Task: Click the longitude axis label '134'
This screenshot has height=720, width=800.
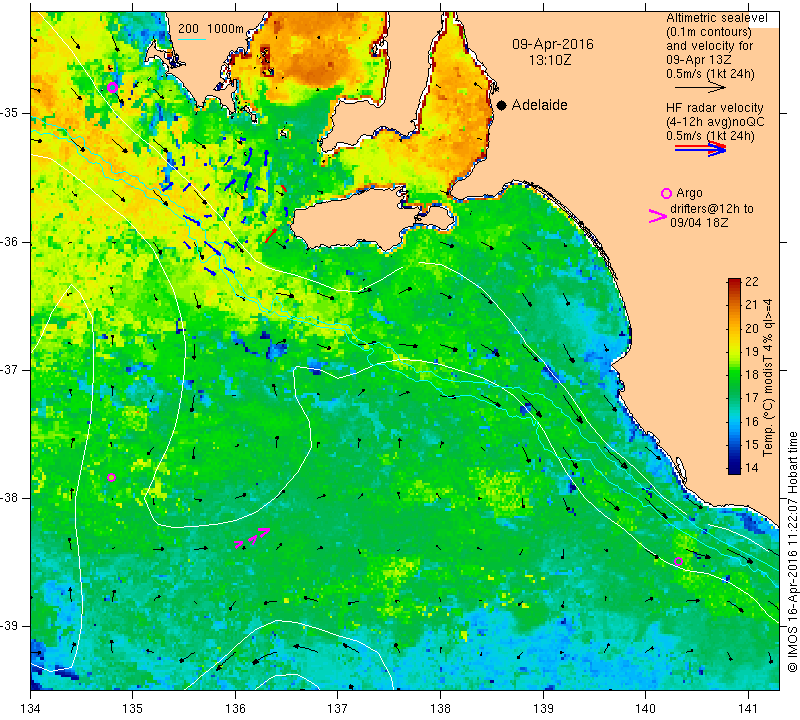Action: [31, 708]
